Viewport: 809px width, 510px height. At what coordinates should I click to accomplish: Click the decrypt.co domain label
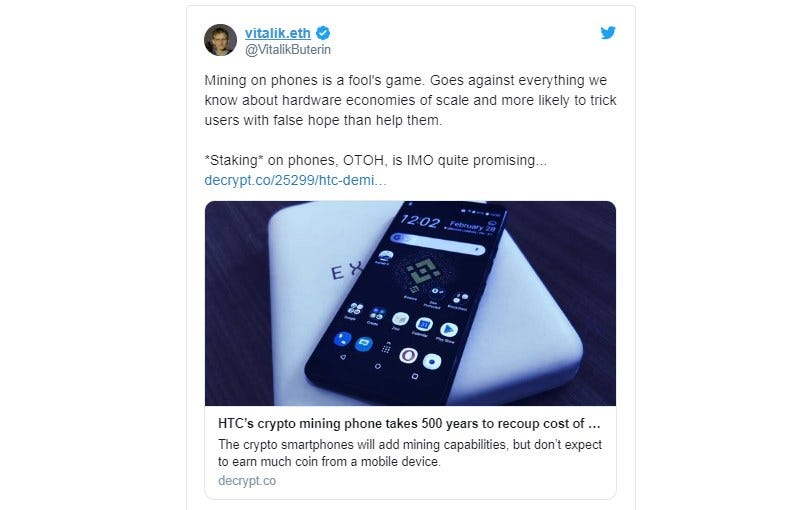click(x=247, y=481)
